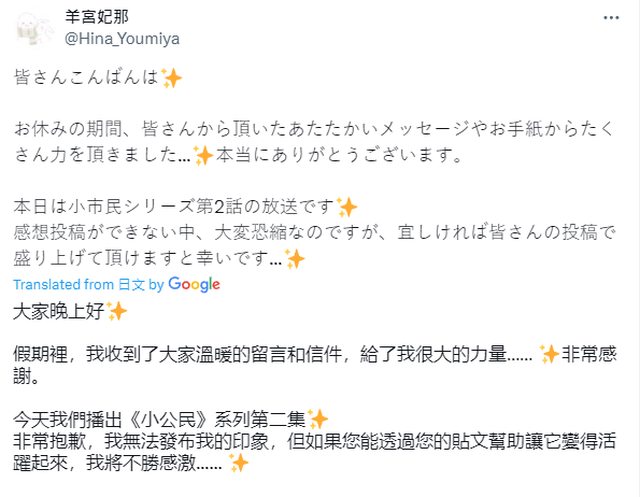
Task: Click the sparkle emoji after 幸いです
Action: [295, 259]
